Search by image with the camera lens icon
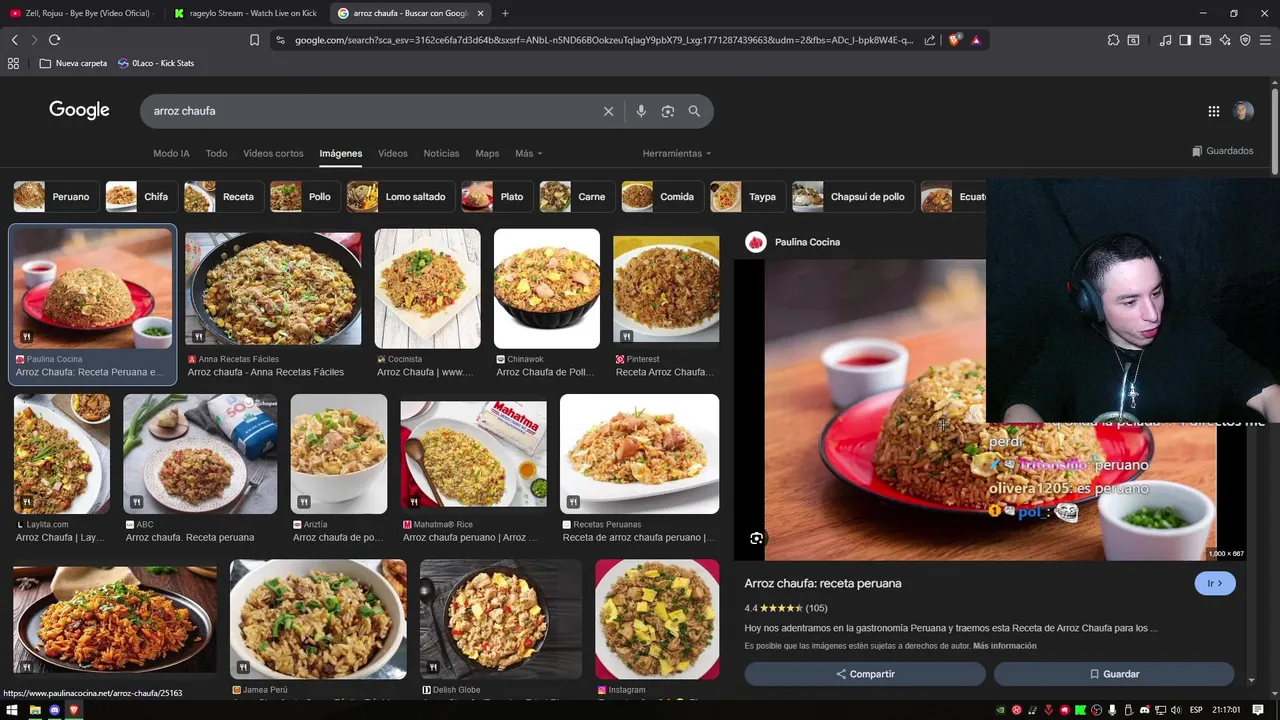This screenshot has width=1280, height=720. point(668,111)
